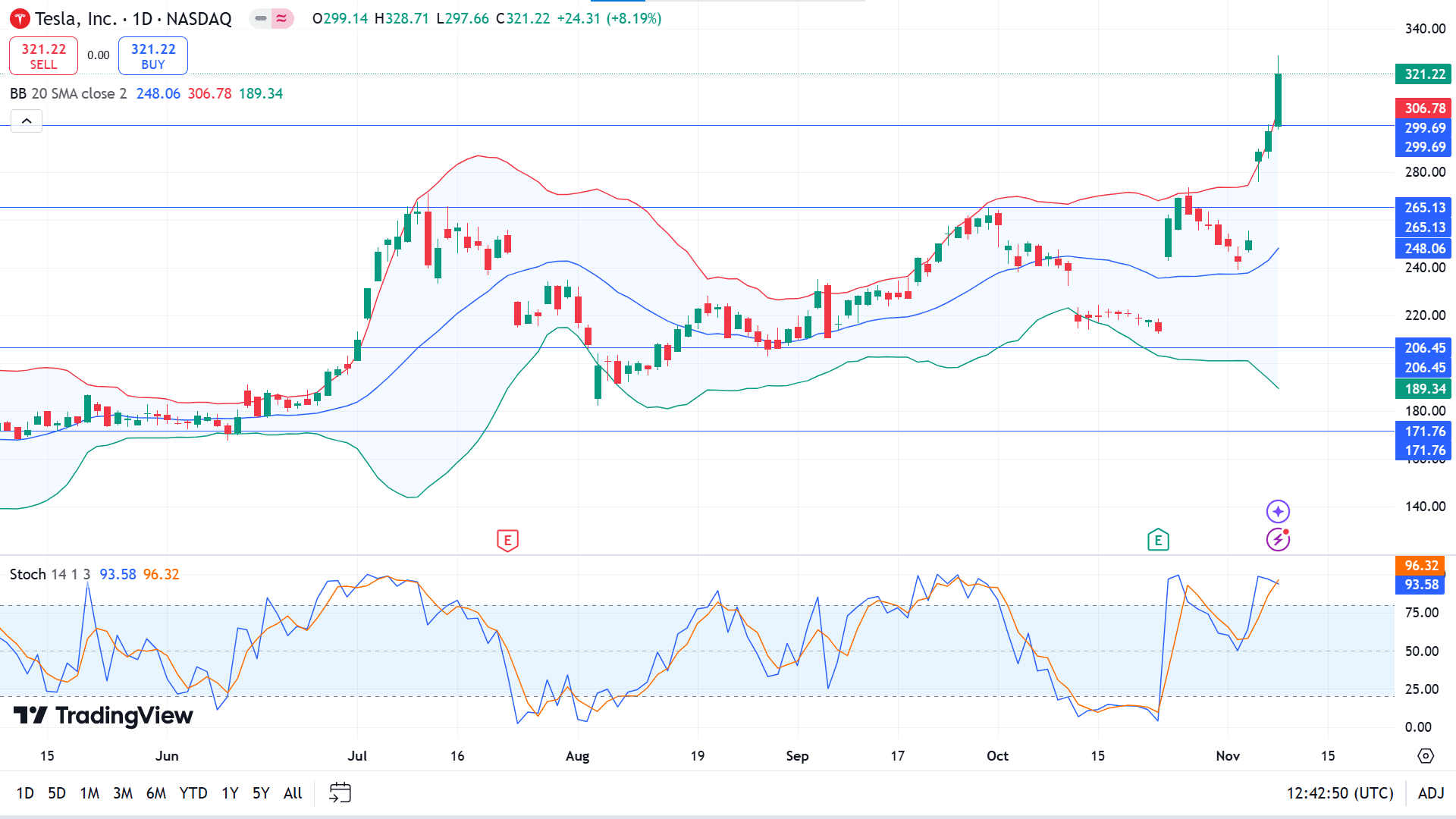This screenshot has height=819, width=1456.
Task: Click the purple lightning alert icon
Action: (x=1278, y=540)
